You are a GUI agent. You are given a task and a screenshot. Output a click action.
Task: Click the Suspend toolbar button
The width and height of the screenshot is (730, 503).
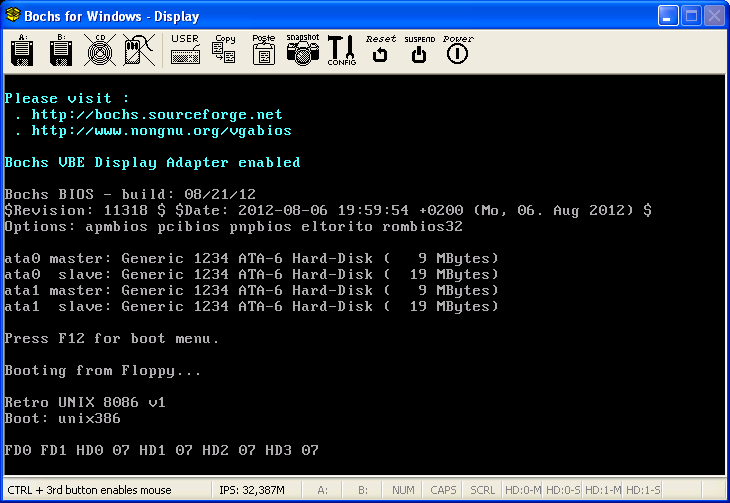[x=419, y=49]
